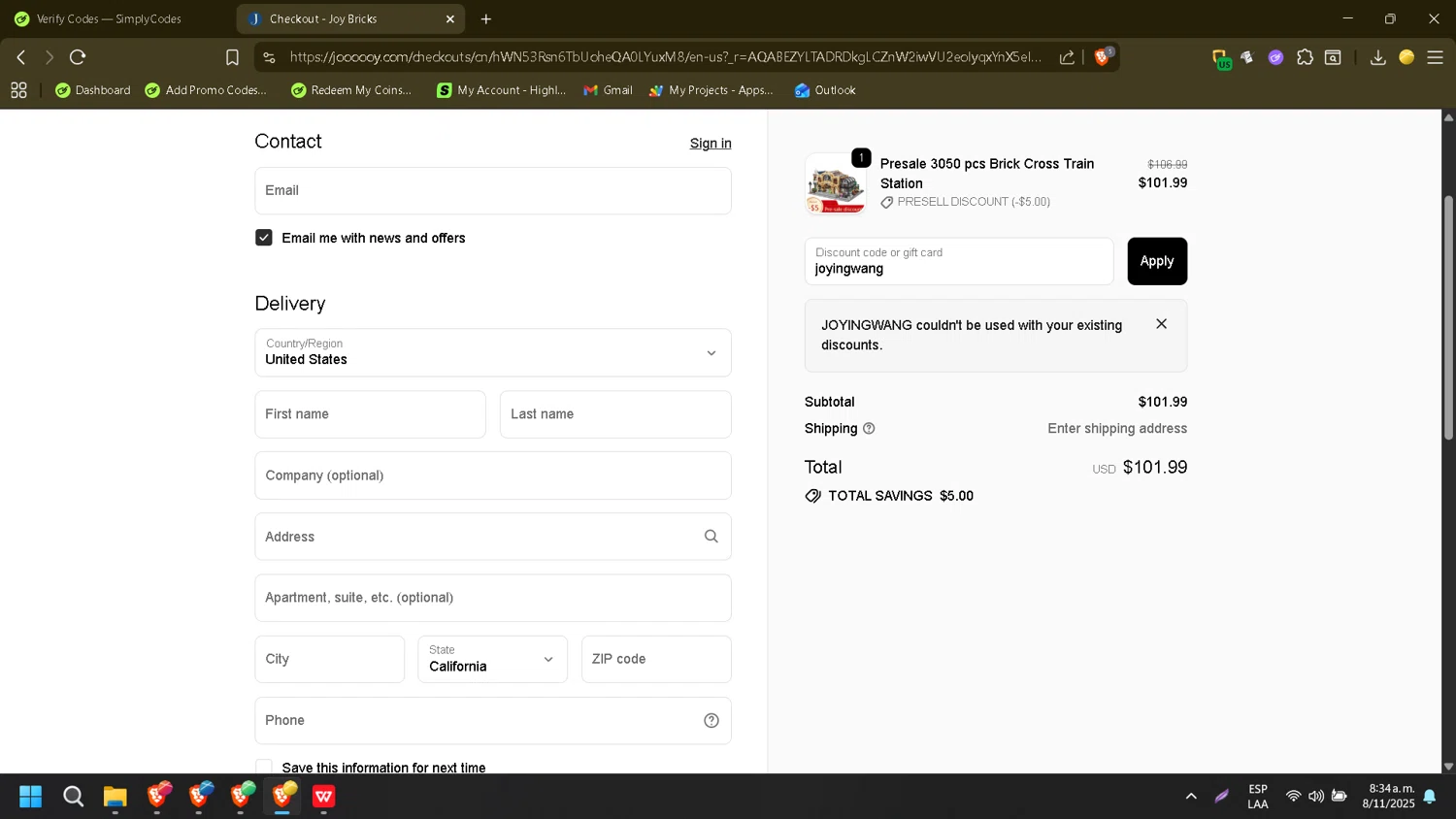Open the browser hamburger menu
Image resolution: width=1456 pixels, height=819 pixels.
(1435, 57)
